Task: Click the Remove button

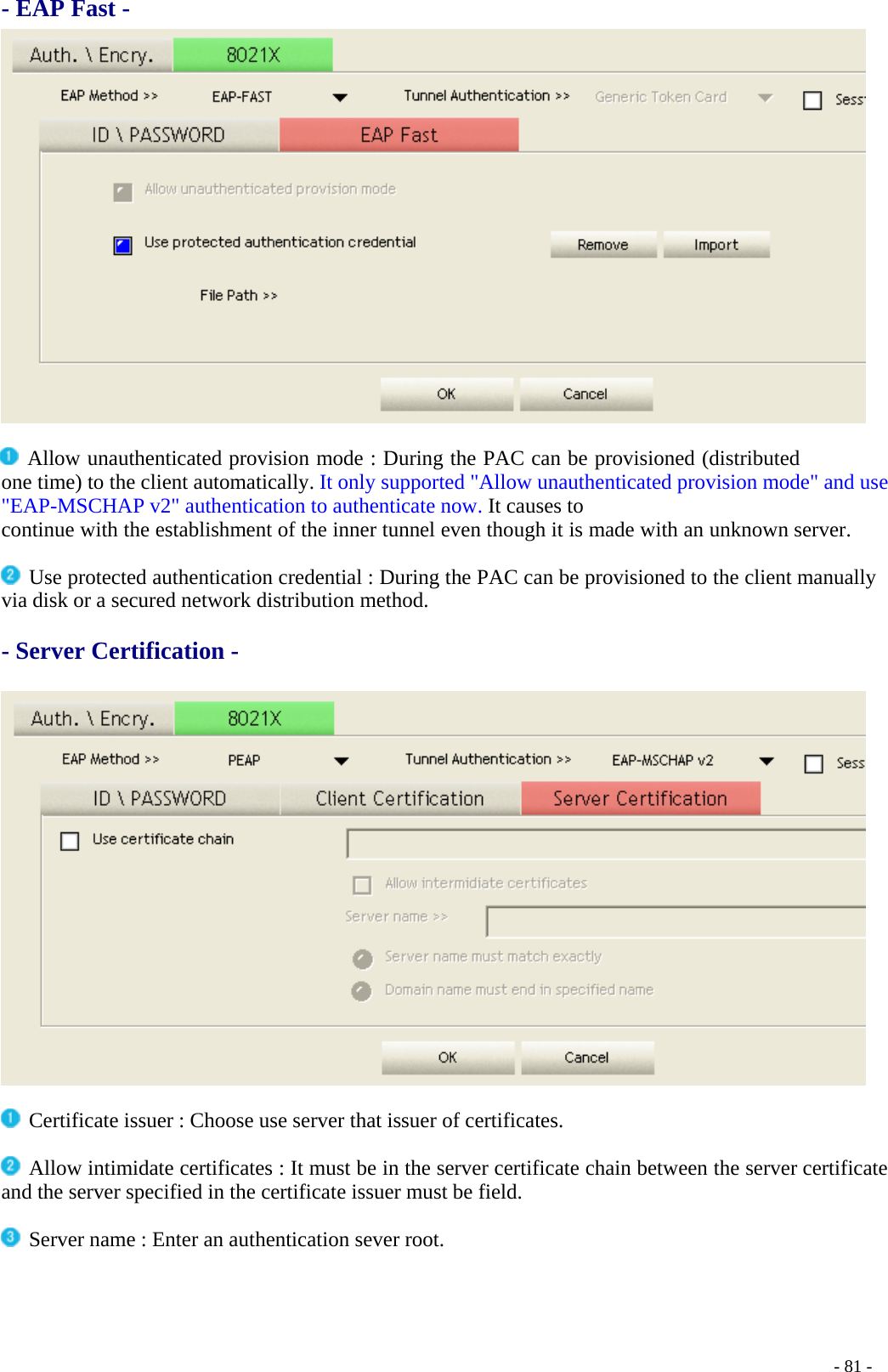Action: [603, 245]
